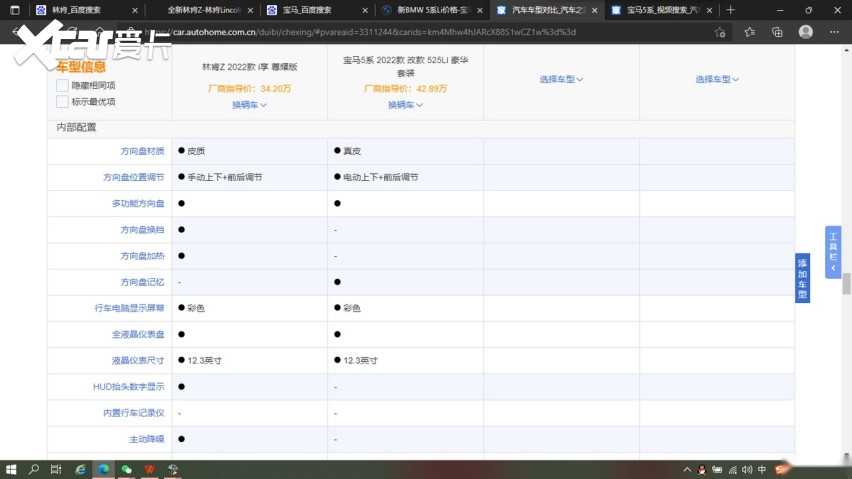
Task: Open the Windows Start menu
Action: point(10,469)
